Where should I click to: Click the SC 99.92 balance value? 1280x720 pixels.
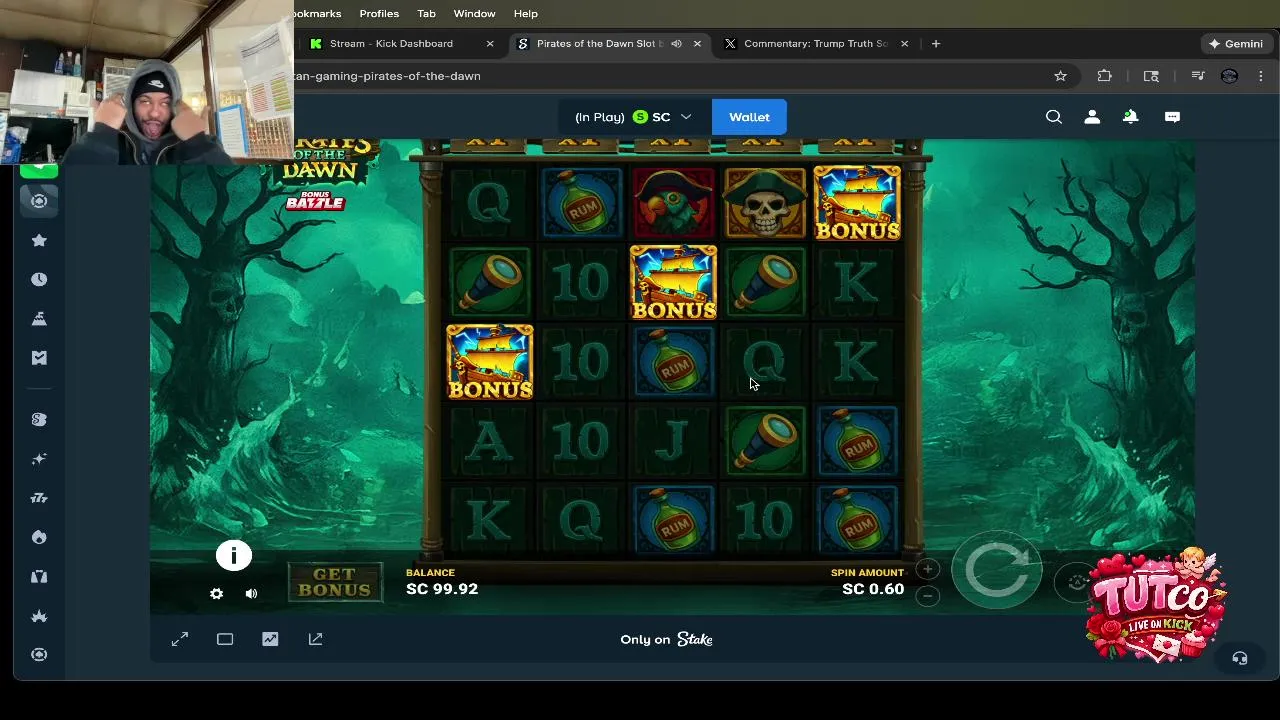442,589
